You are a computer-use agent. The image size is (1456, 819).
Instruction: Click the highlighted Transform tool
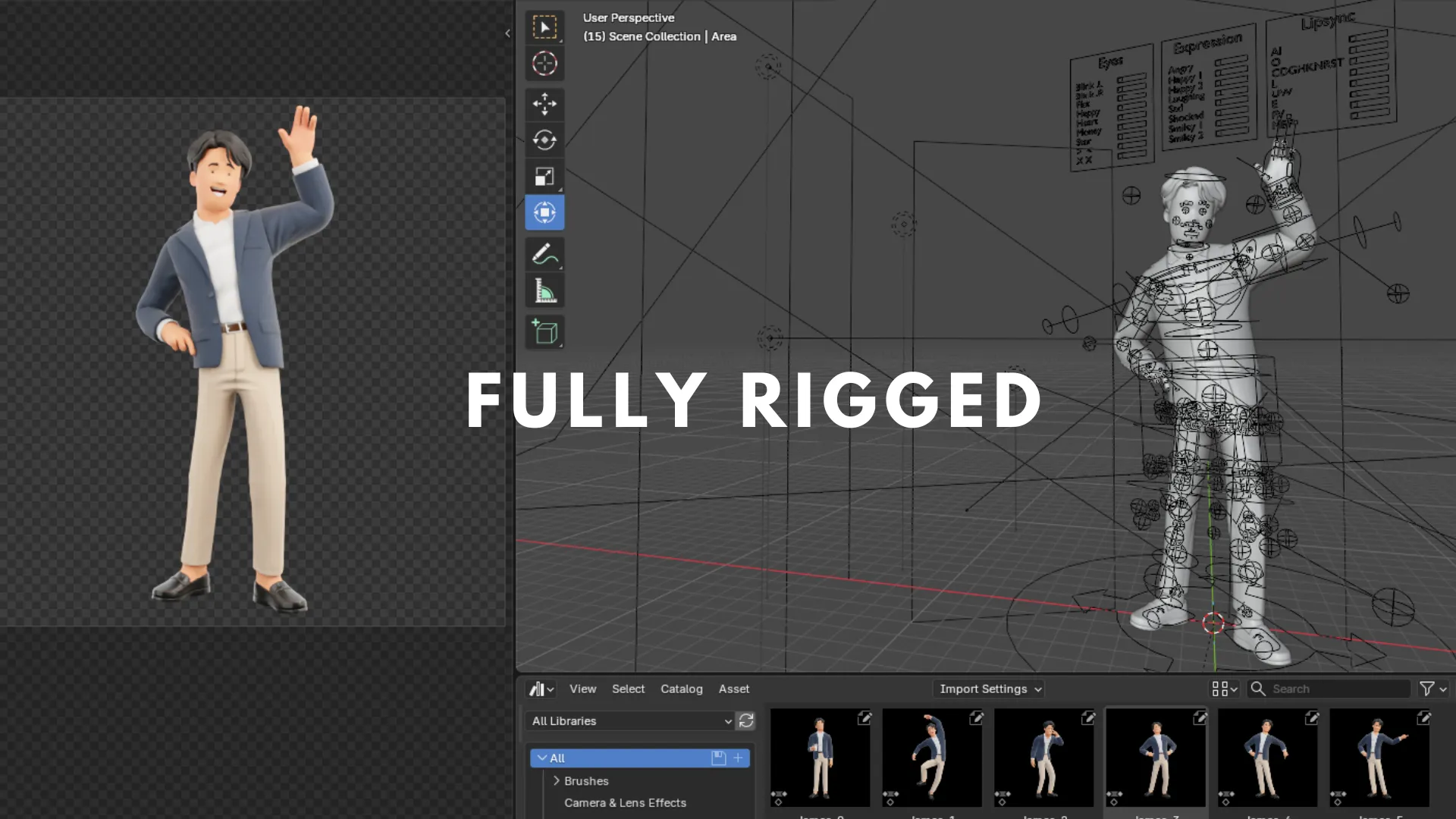[x=544, y=213]
